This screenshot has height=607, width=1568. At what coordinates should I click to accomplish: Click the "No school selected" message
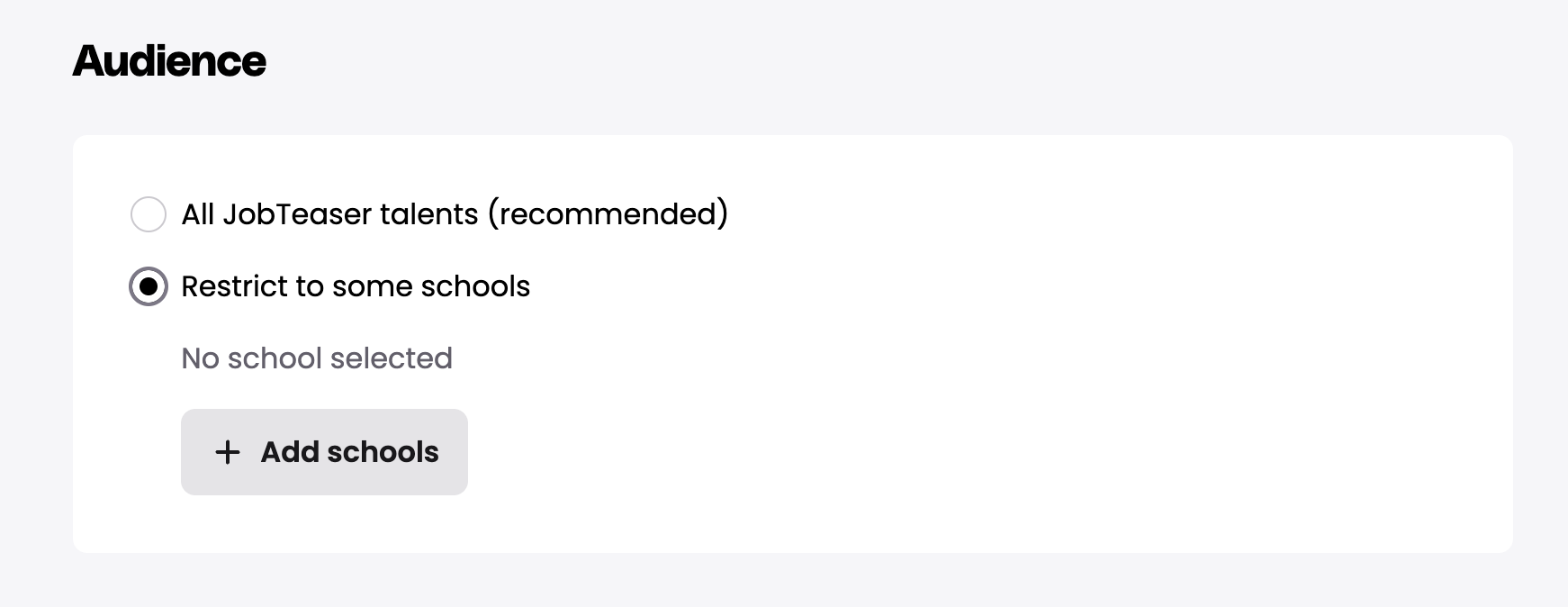(317, 358)
